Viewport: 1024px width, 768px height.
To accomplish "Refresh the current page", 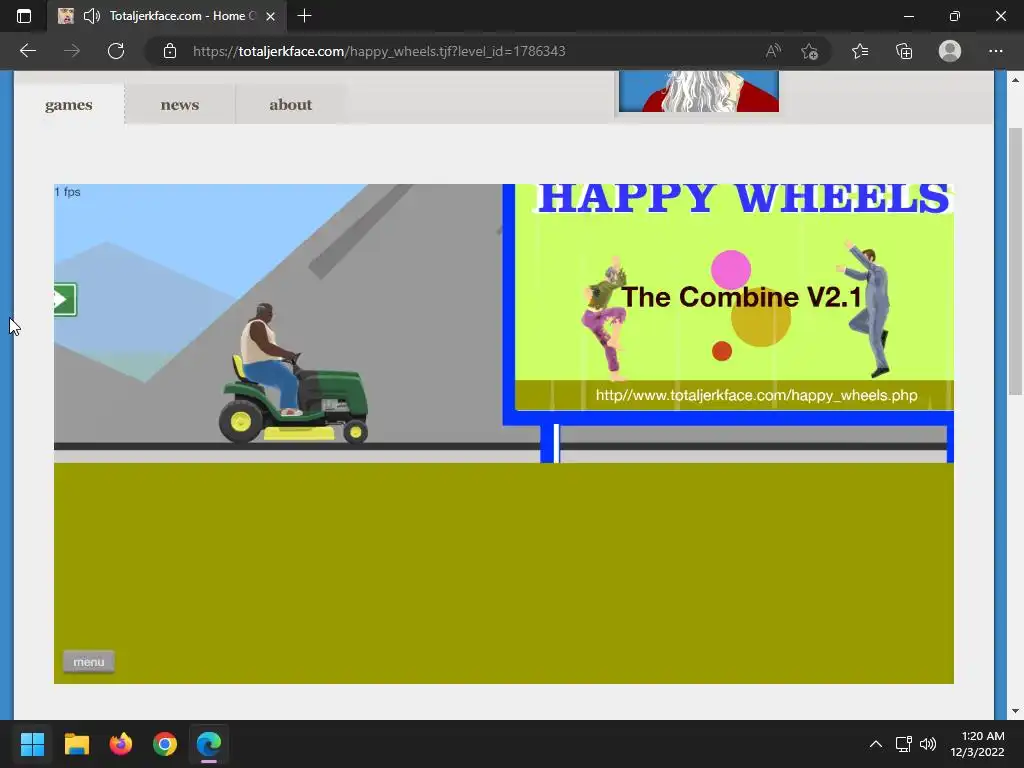I will (x=116, y=51).
